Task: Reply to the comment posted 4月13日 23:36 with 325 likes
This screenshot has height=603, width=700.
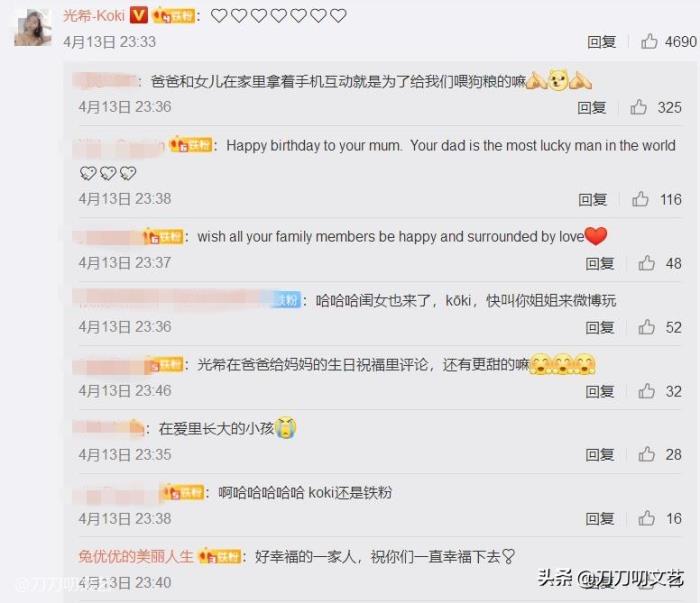Action: tap(592, 108)
